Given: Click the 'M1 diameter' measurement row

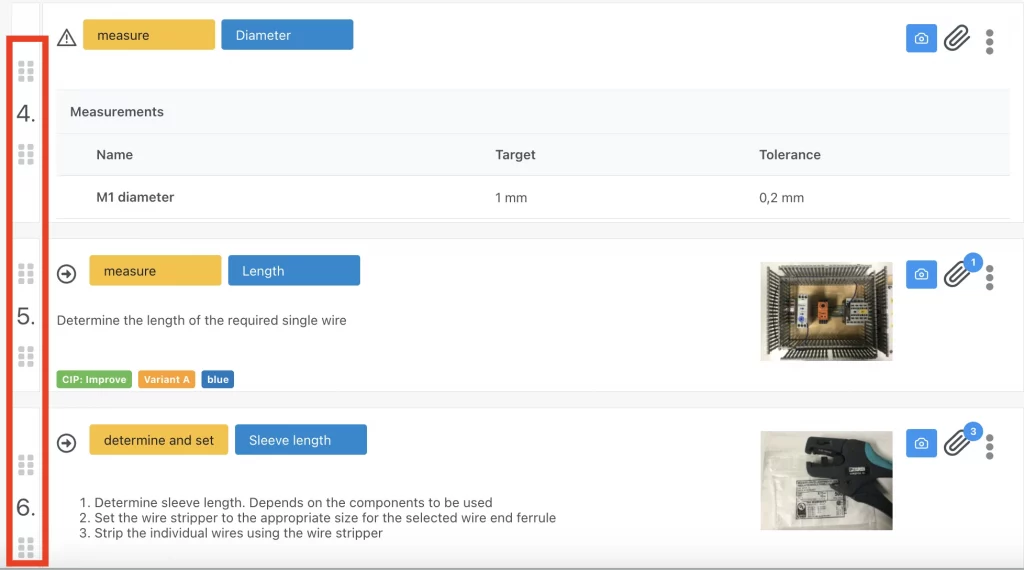Looking at the screenshot, I should click(x=135, y=198).
